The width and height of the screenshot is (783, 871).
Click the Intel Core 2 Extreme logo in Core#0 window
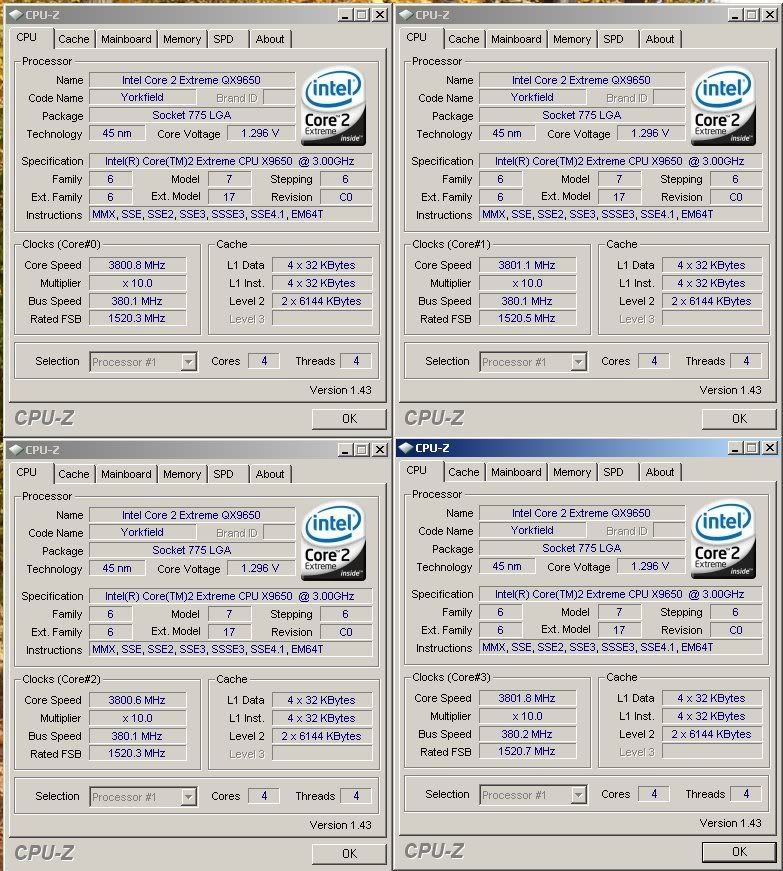333,106
